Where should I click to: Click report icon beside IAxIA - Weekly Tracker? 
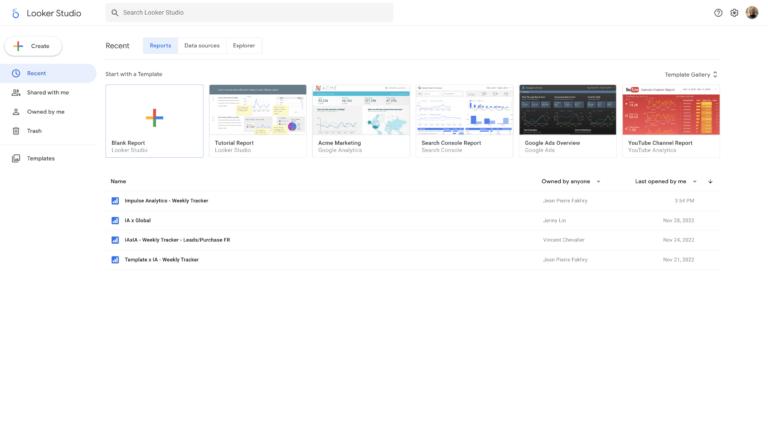(115, 240)
